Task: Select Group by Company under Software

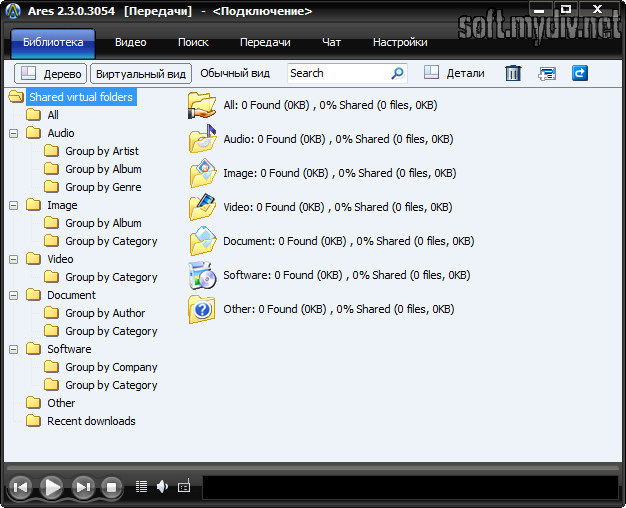Action: tap(111, 367)
